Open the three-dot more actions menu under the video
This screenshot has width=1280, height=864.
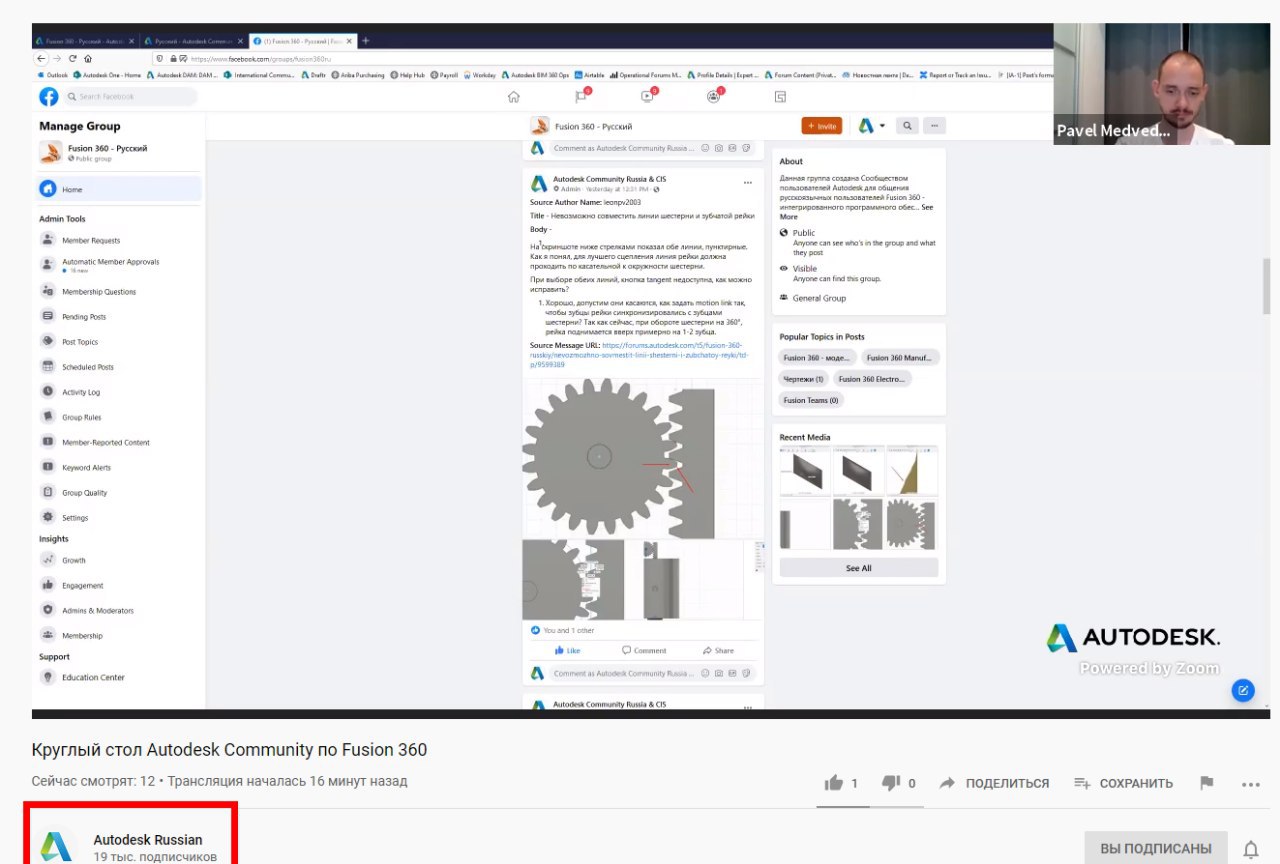click(1250, 784)
